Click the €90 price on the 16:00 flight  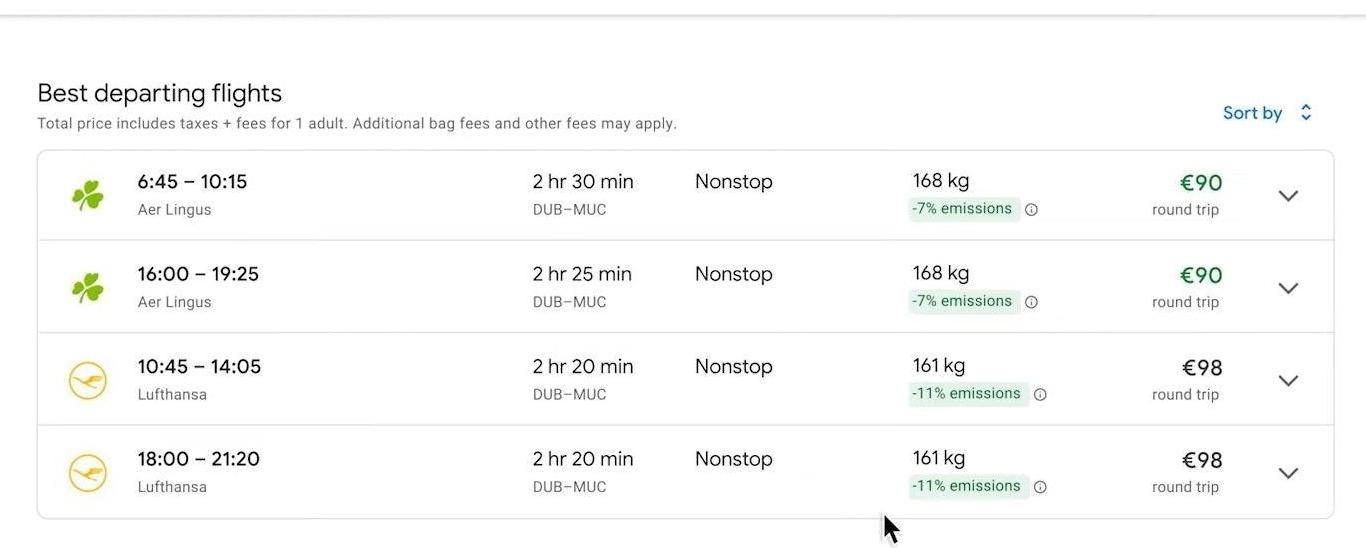(1201, 275)
